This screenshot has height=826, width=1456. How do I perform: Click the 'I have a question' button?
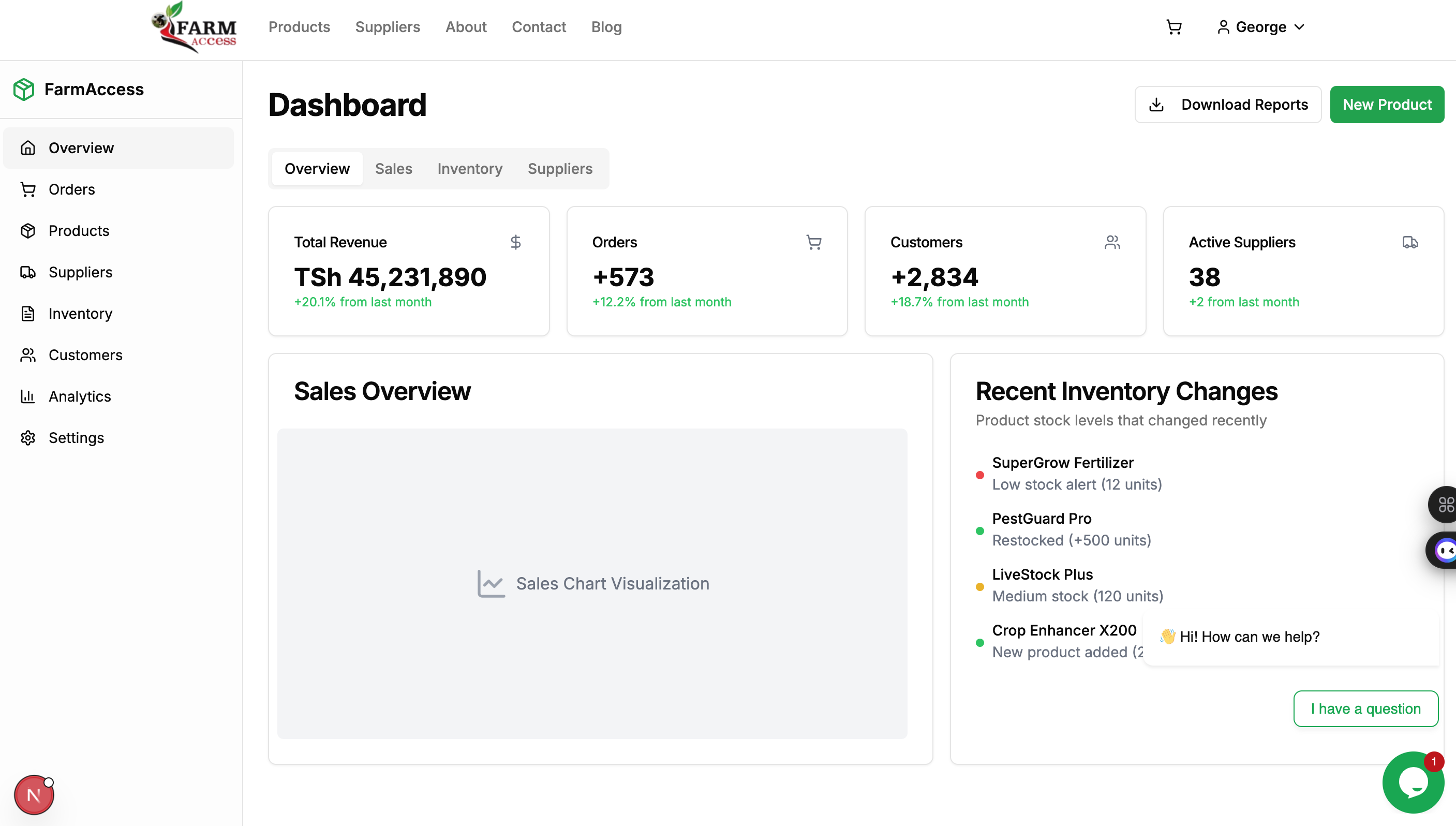[x=1365, y=709]
